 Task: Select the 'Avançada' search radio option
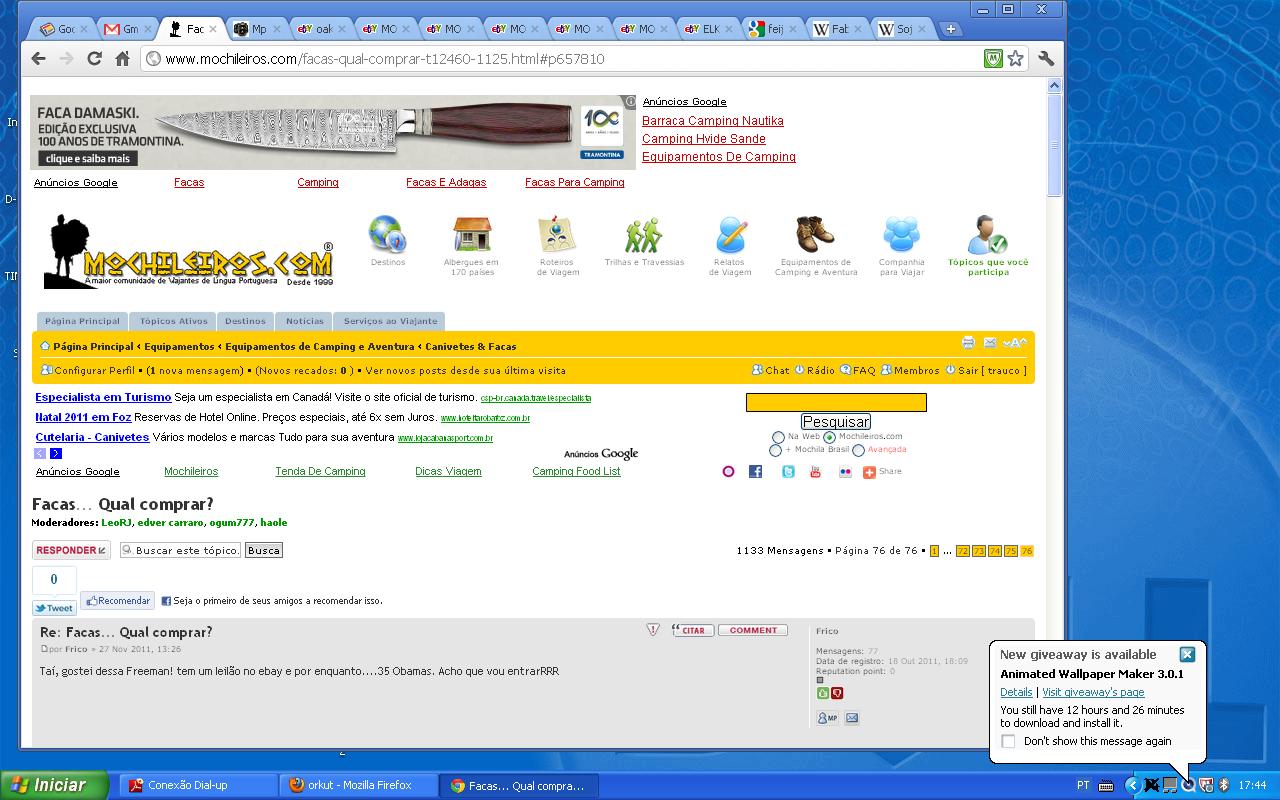coord(859,450)
